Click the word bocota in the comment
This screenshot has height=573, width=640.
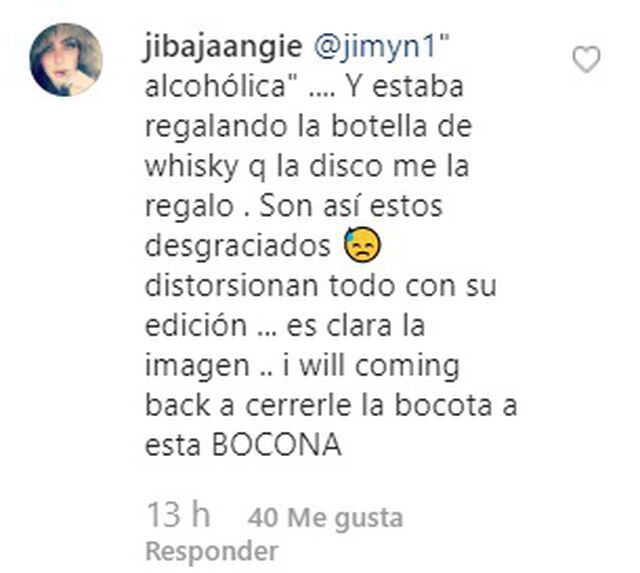coord(443,405)
